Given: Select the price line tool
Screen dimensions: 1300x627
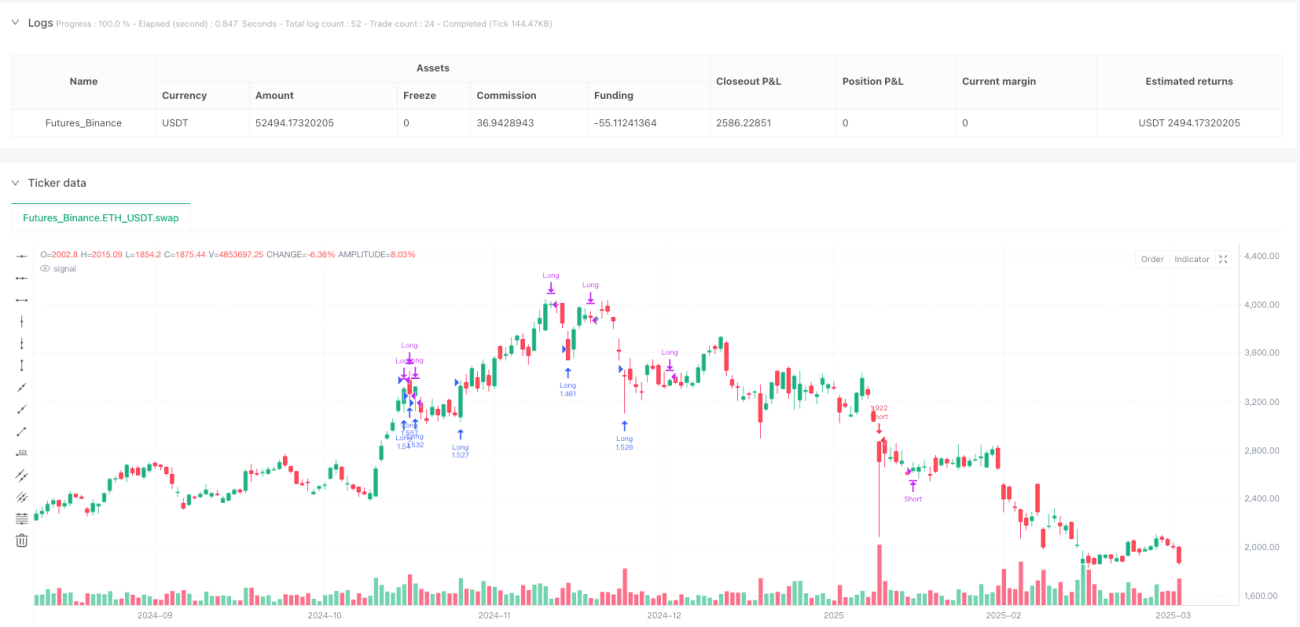Looking at the screenshot, I should (22, 453).
